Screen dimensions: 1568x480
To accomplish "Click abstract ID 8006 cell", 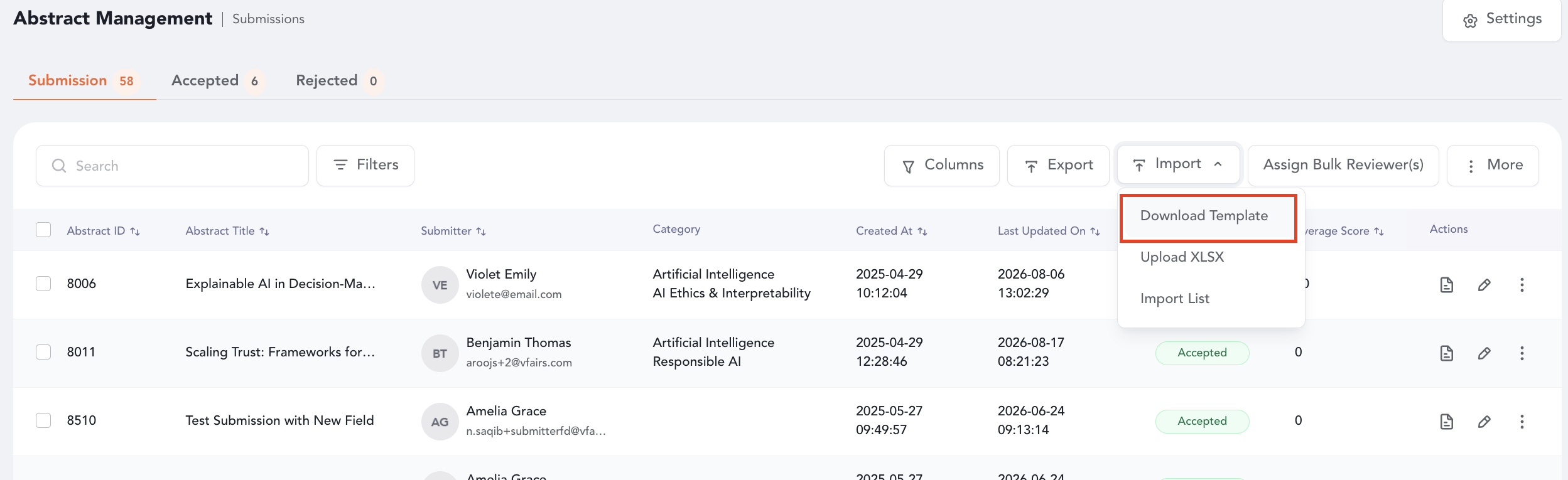I will coord(82,284).
